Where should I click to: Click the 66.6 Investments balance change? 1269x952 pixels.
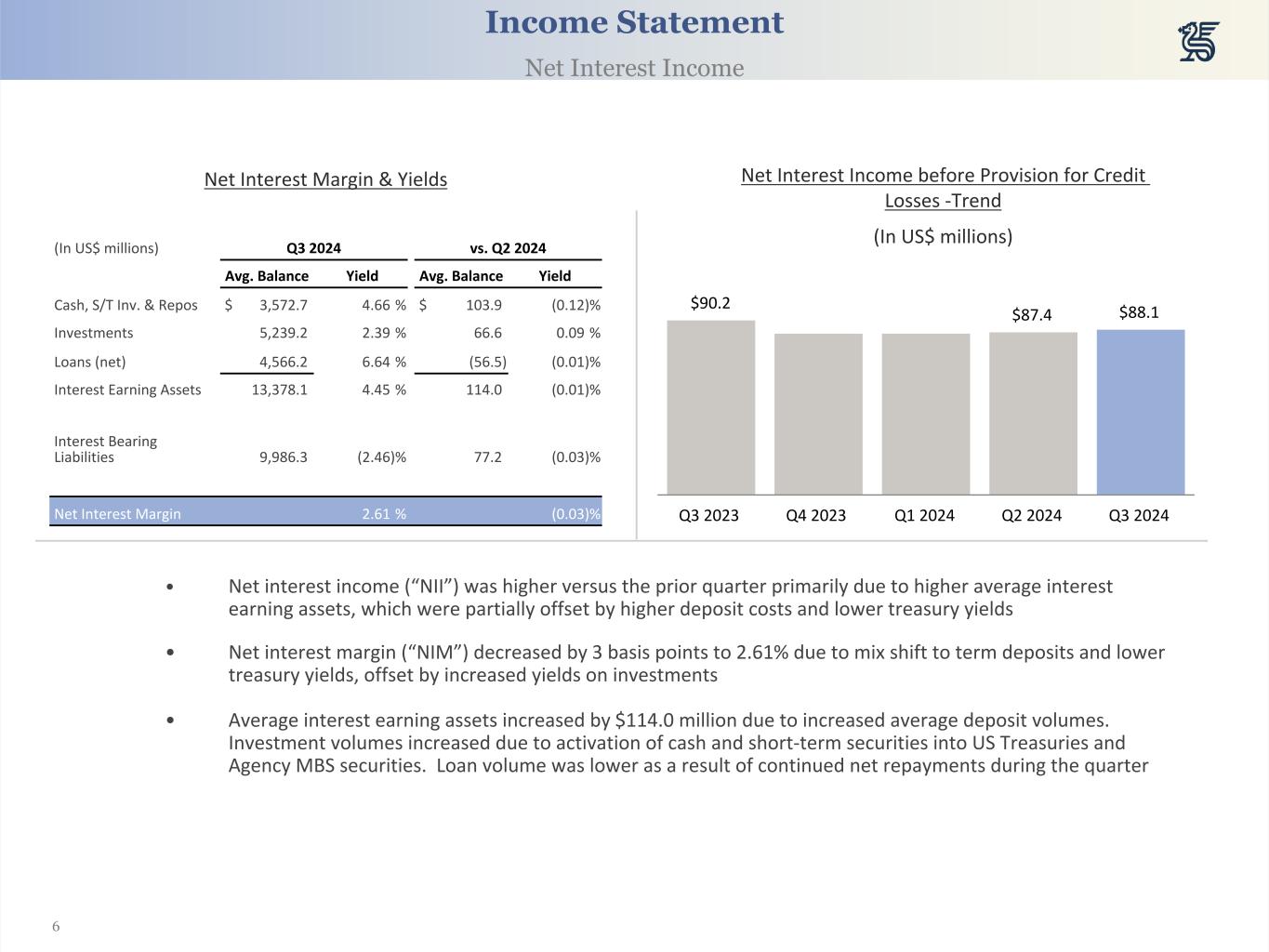coord(487,333)
